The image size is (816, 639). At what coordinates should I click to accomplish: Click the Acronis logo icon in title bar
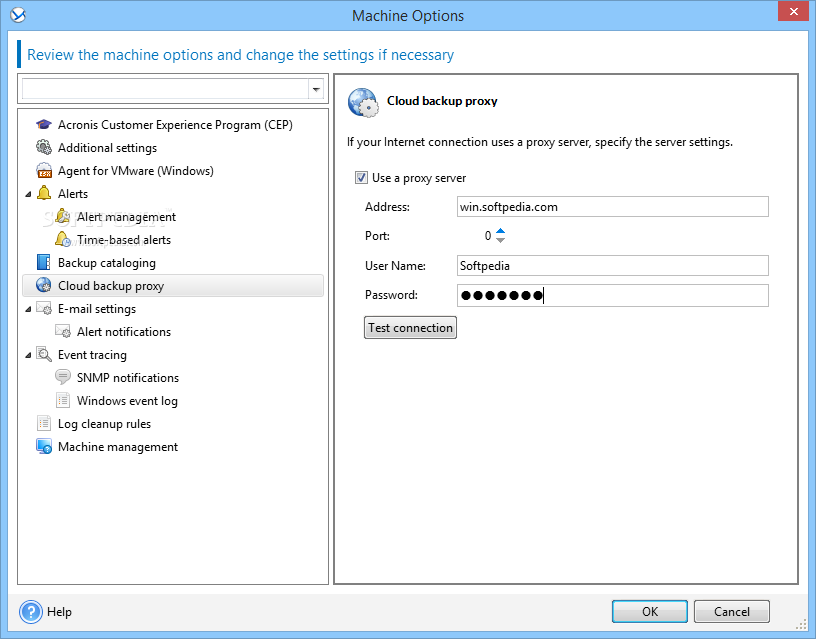pos(18,15)
